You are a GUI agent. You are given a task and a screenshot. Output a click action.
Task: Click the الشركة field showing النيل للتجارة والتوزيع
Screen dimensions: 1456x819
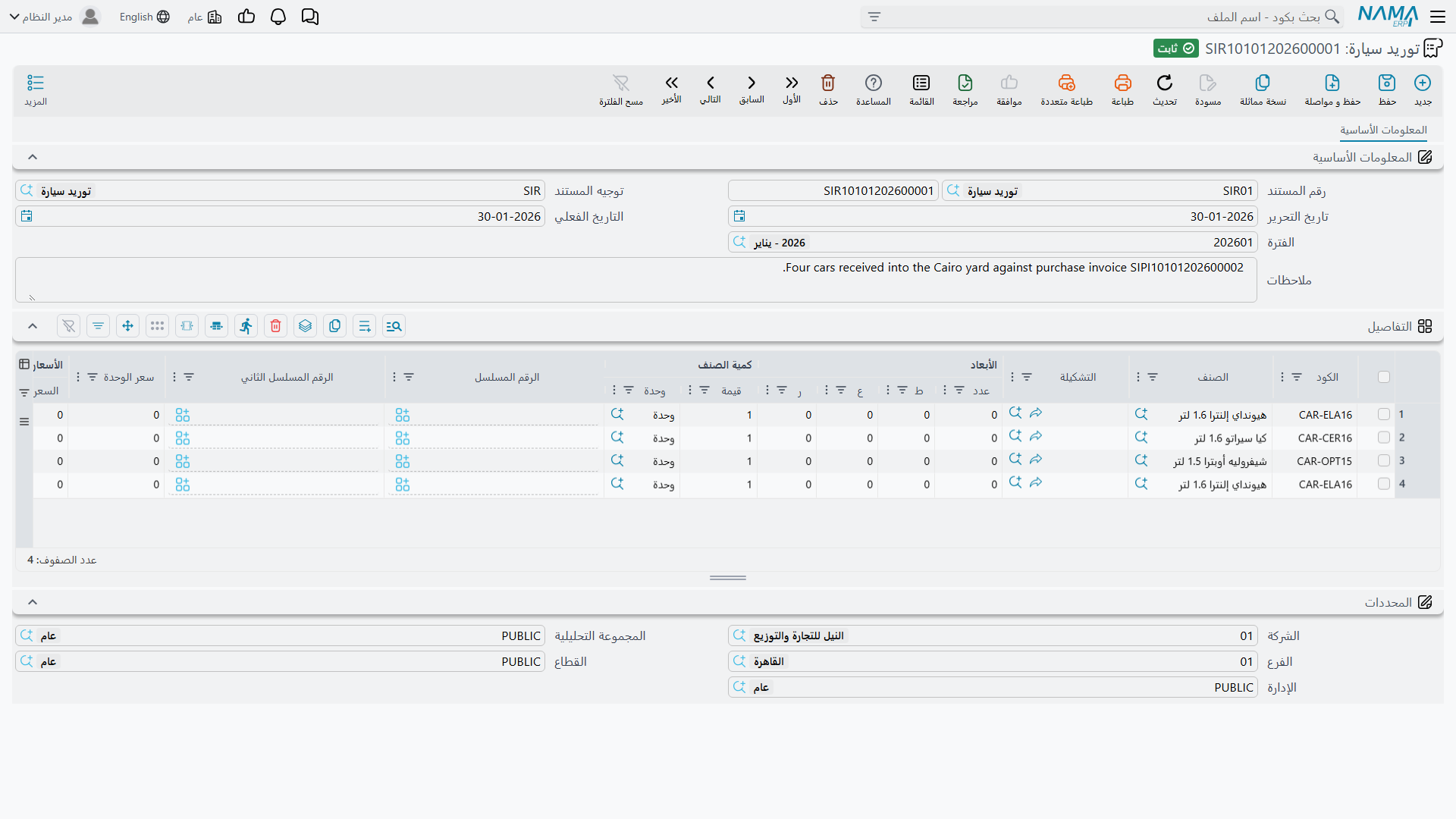[x=993, y=635]
